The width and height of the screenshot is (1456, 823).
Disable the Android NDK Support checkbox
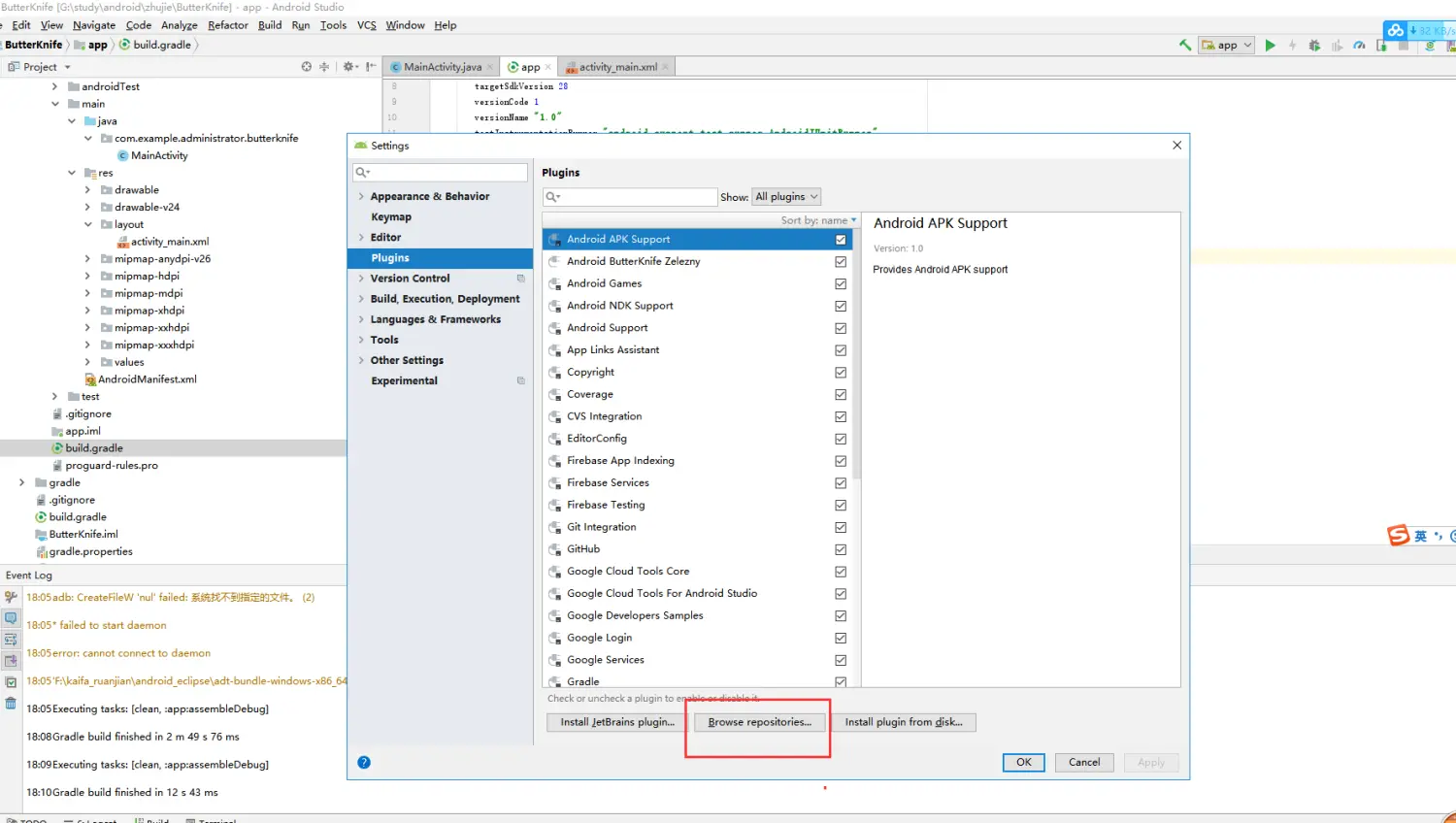pyautogui.click(x=841, y=307)
